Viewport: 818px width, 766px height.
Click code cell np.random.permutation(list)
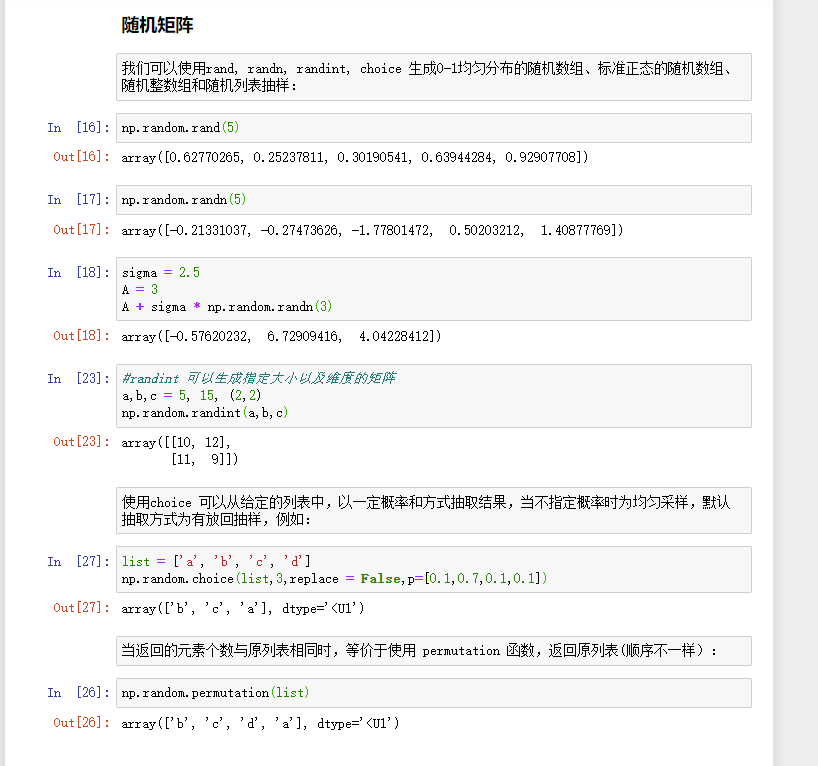point(434,693)
